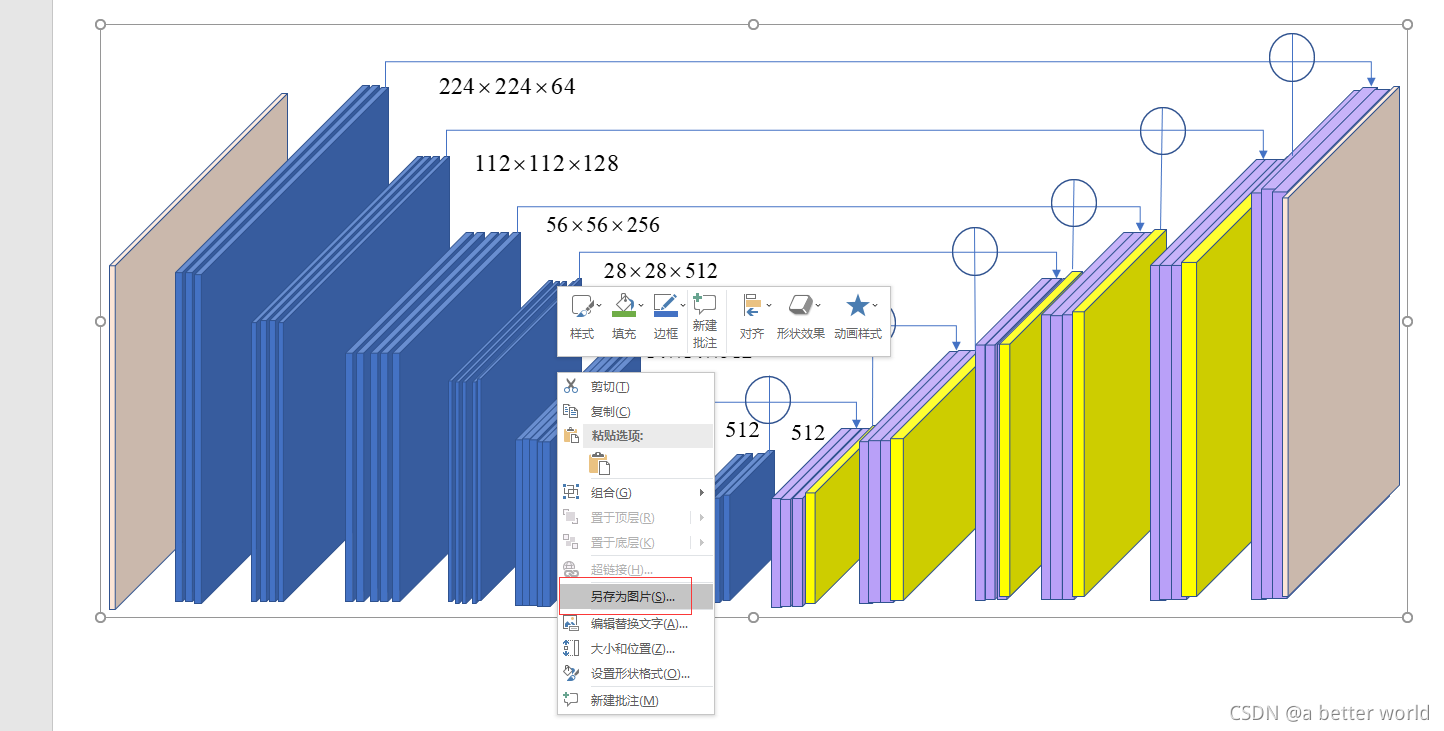Select the 224×224×64 text label
The width and height of the screenshot is (1444, 731).
tap(507, 87)
